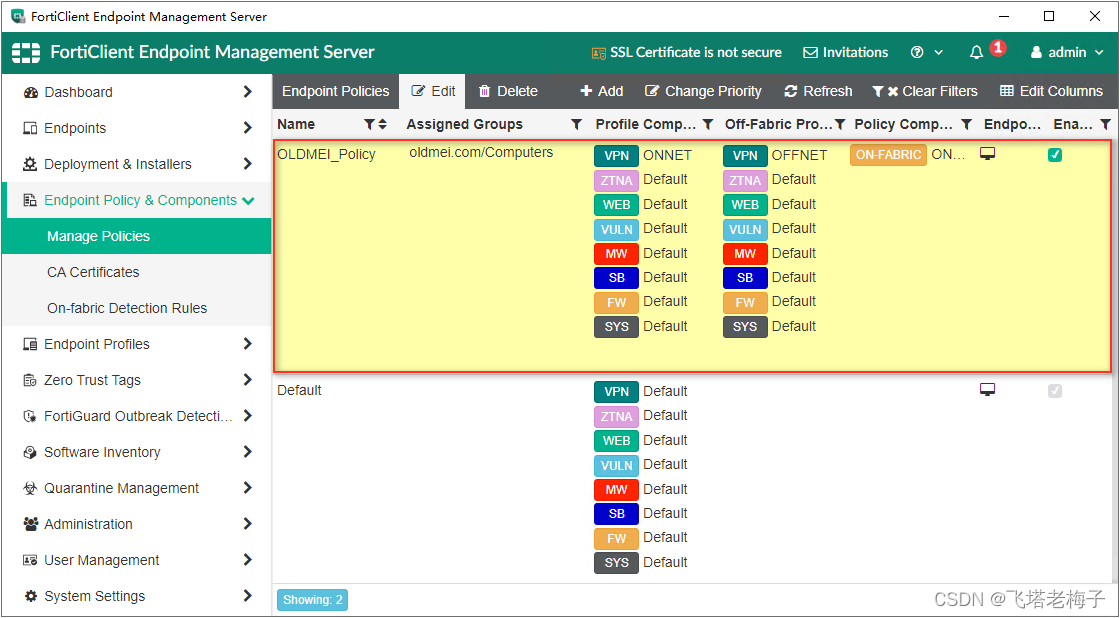Click the Policy Components column filter icon

point(966,124)
